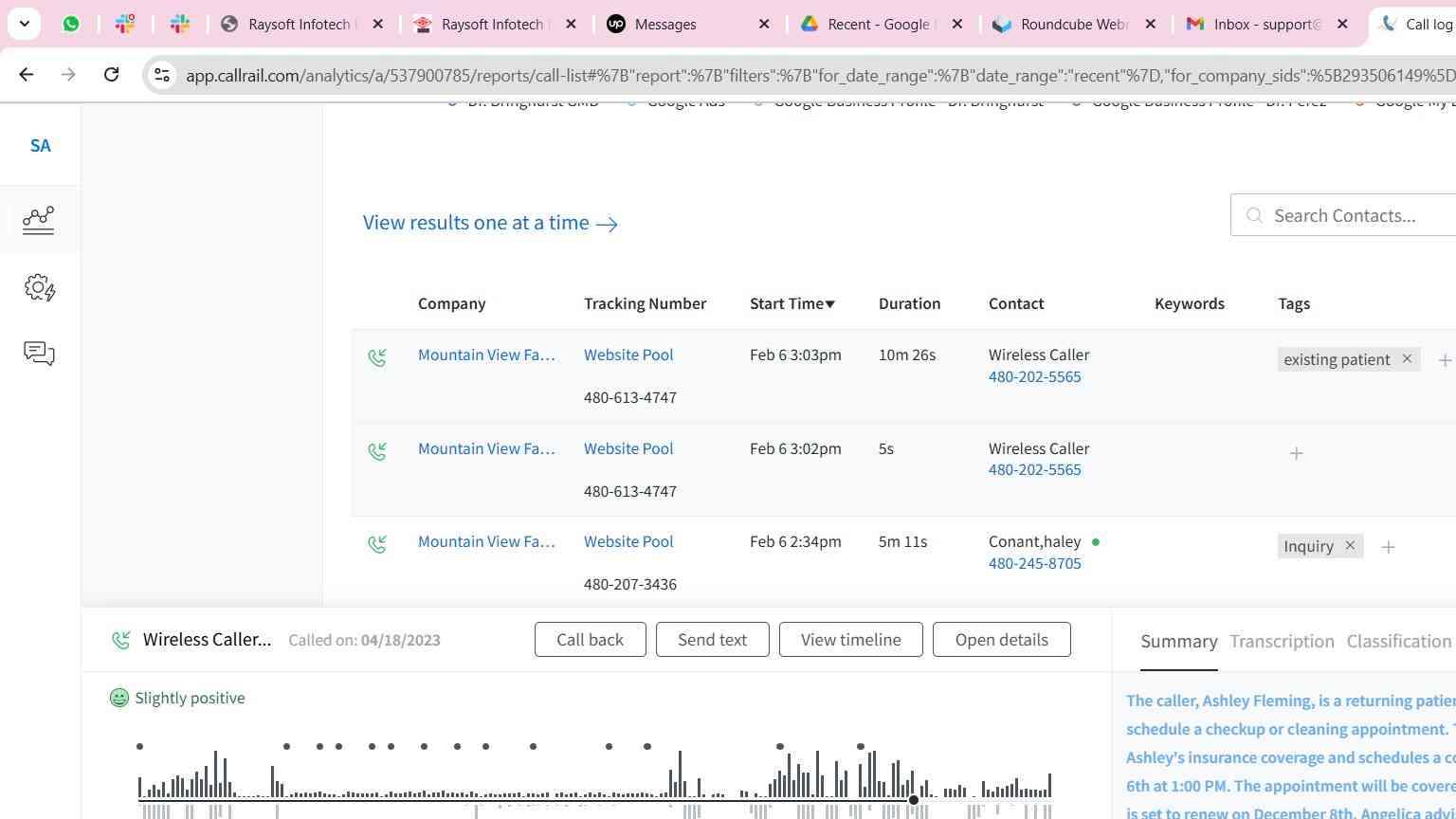The height and width of the screenshot is (819, 1456).
Task: Click the app.callrail.com address bar URL
Action: (x=820, y=75)
